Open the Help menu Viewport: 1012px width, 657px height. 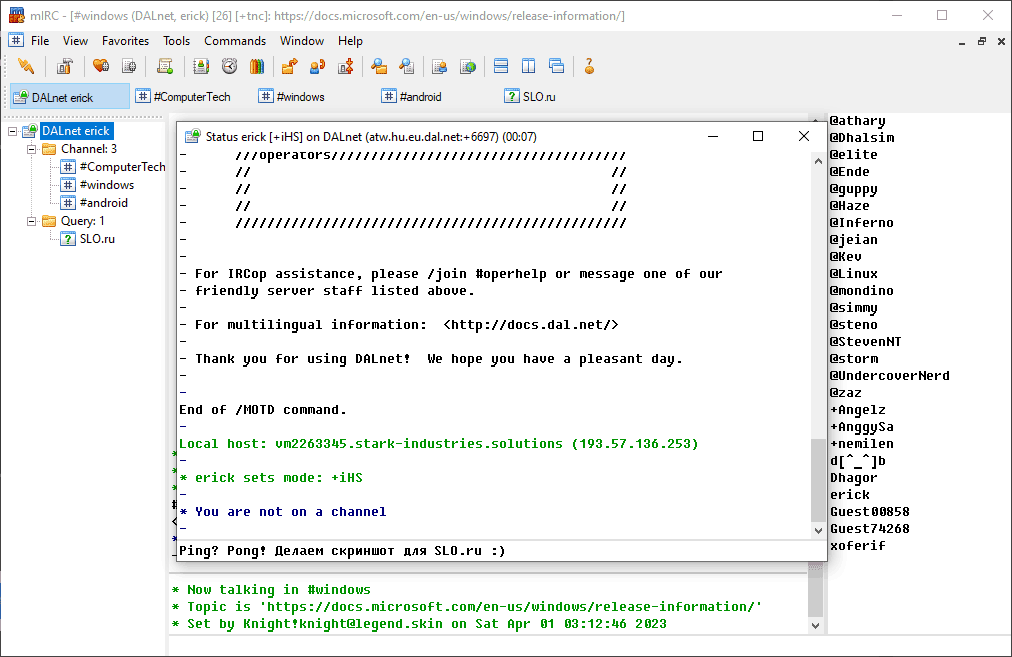(350, 41)
